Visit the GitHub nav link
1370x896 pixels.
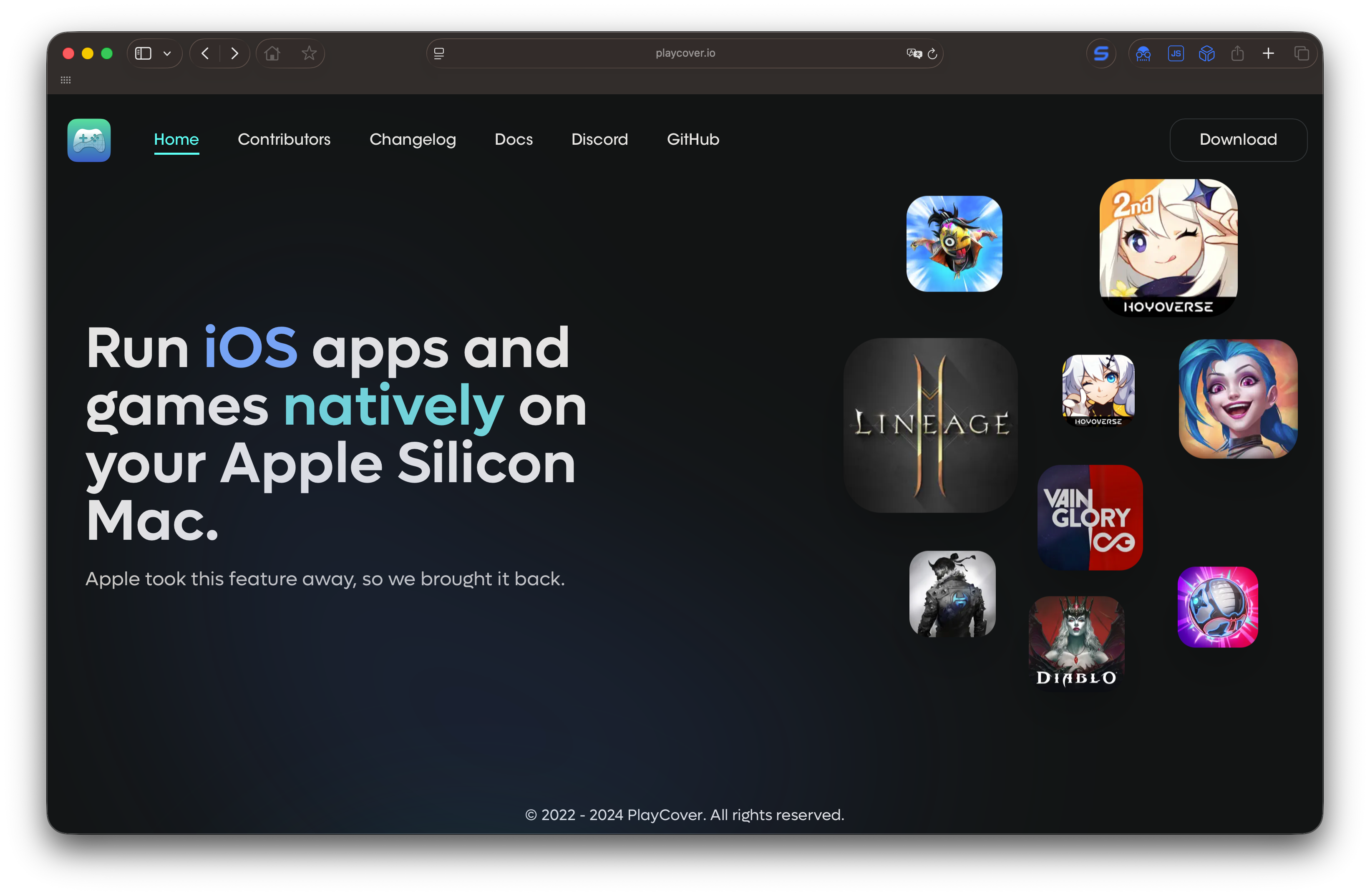[x=693, y=139]
